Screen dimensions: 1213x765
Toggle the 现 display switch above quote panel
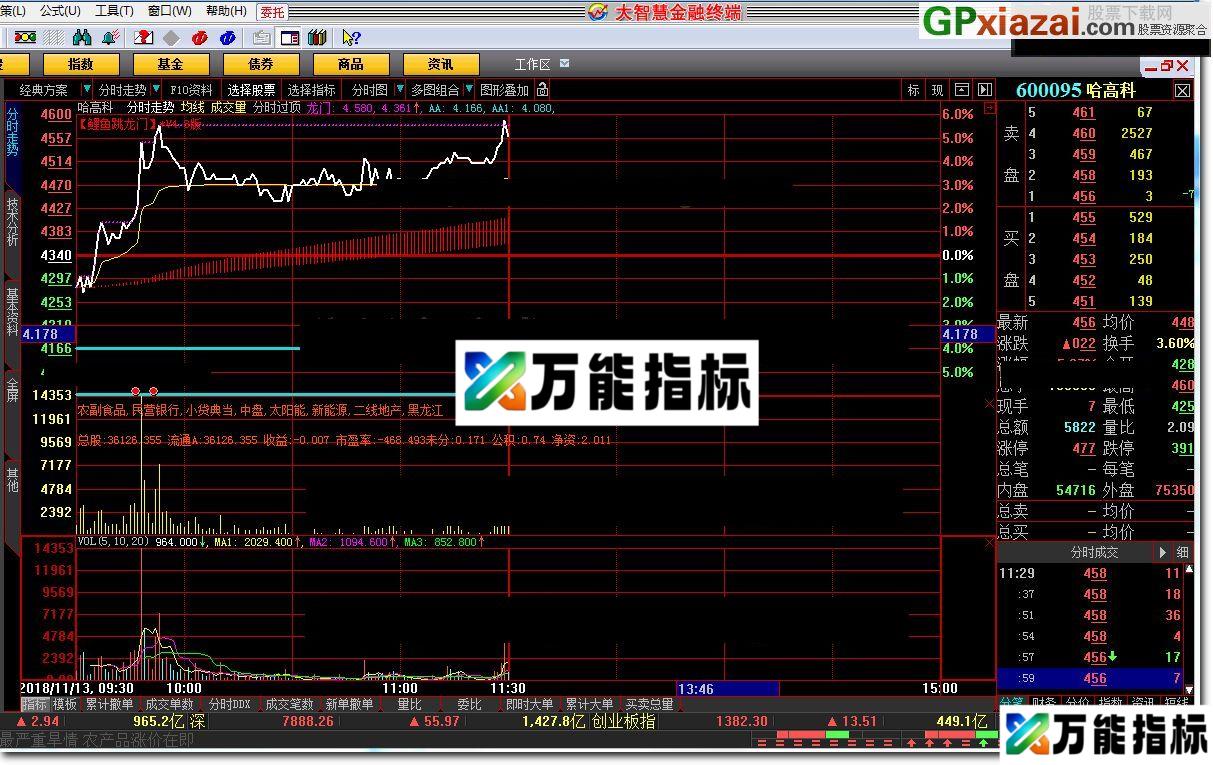pos(937,89)
